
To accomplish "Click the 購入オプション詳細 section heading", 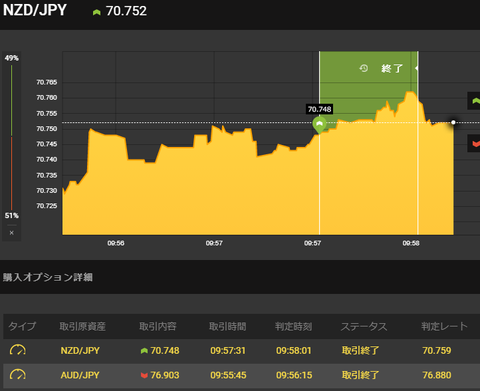I will [48, 277].
